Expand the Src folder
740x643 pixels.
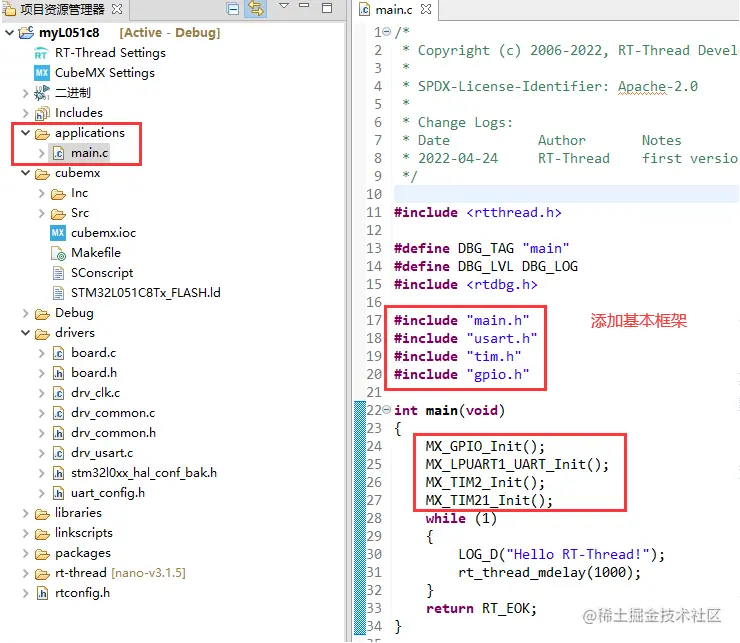[x=42, y=213]
